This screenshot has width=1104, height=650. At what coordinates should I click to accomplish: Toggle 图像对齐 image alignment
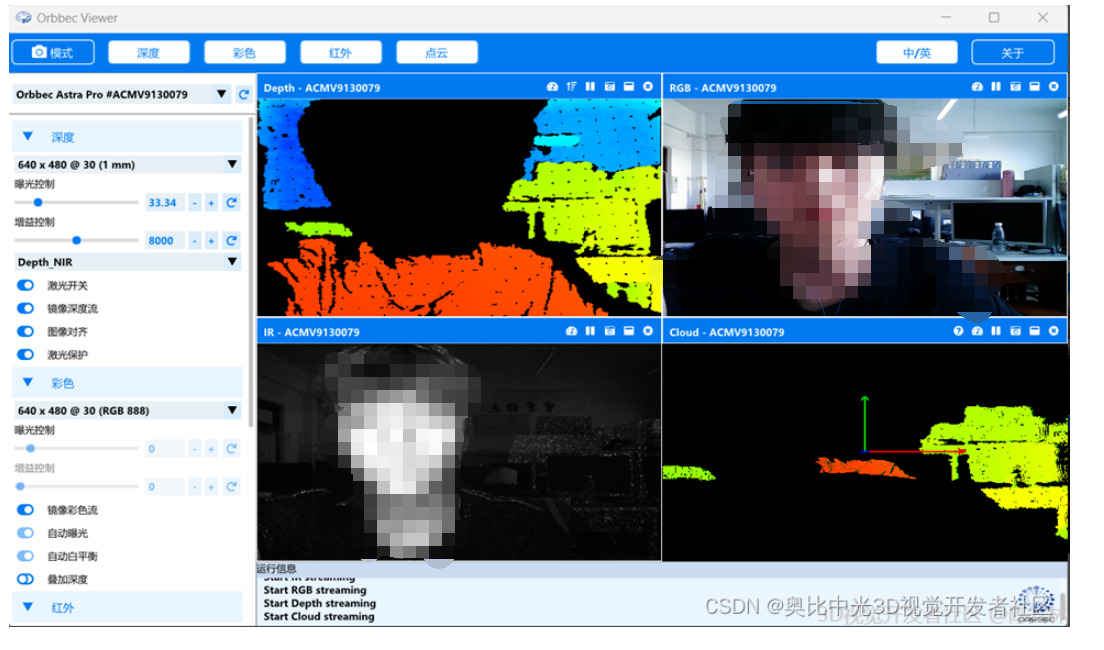pyautogui.click(x=25, y=332)
